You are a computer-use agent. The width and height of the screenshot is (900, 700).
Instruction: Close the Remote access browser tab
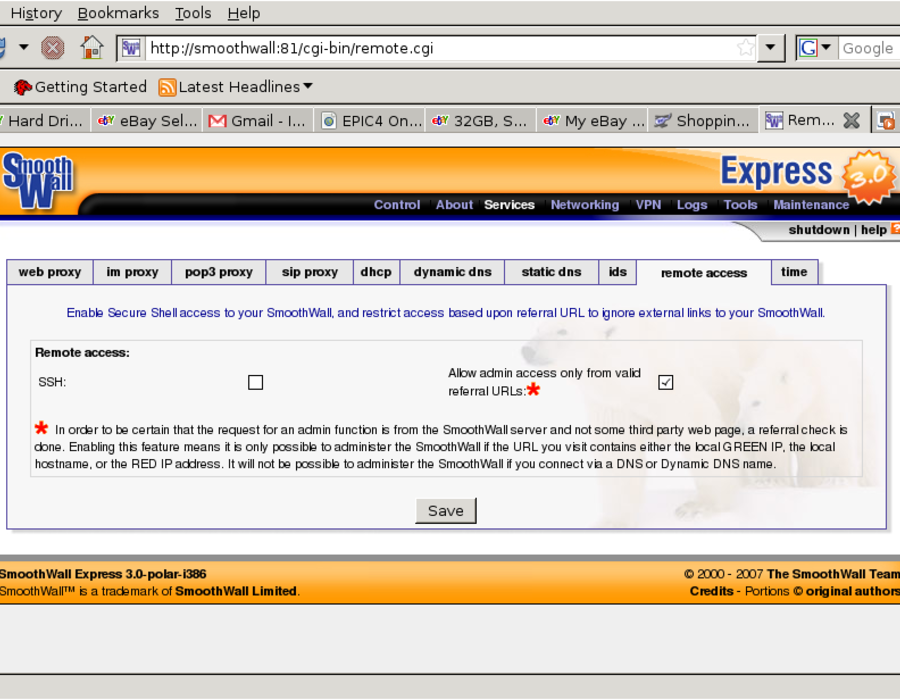click(851, 120)
